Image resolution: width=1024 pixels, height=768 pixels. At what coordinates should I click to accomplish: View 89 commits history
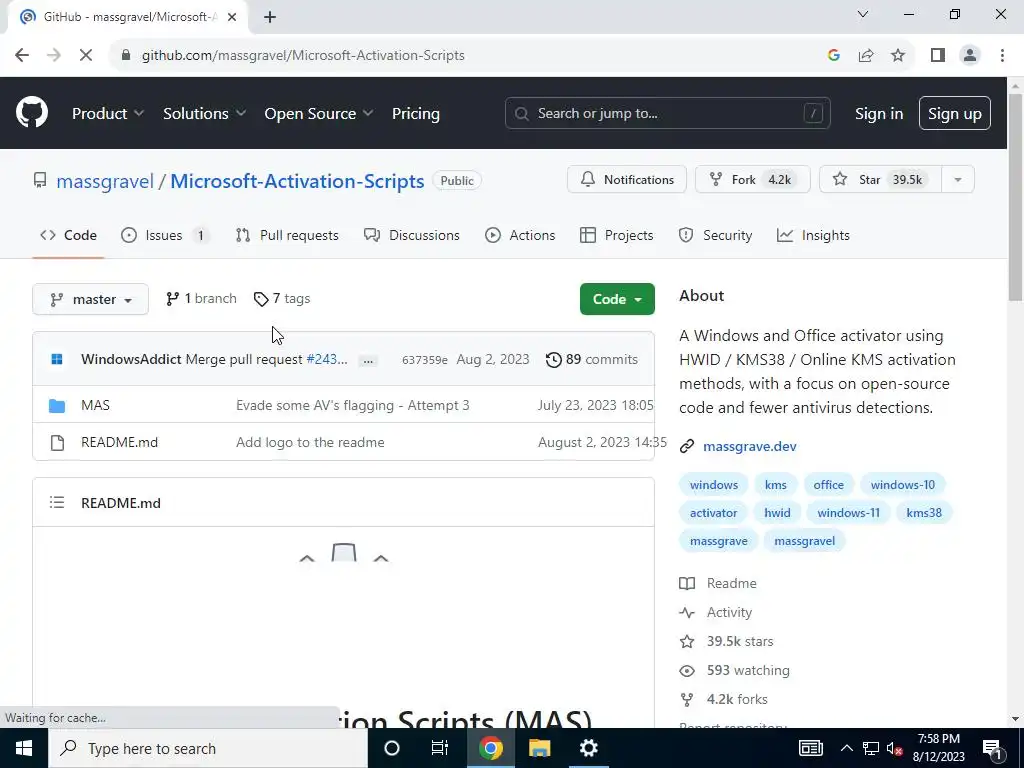pos(592,359)
